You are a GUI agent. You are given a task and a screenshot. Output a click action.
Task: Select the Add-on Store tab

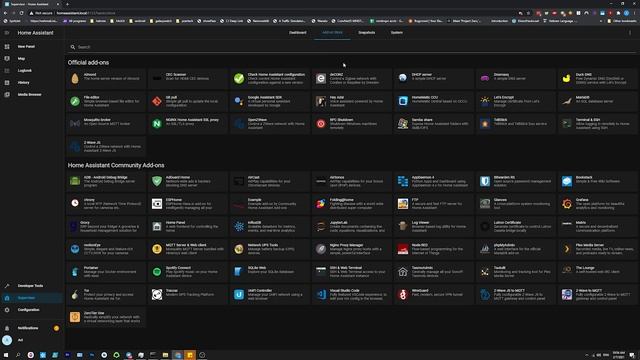coord(332,33)
